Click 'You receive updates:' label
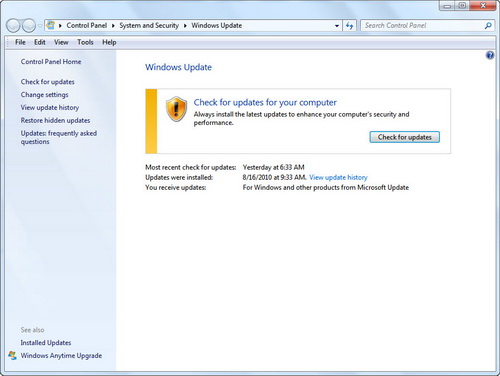Viewport: 500px width, 376px height. pos(176,187)
